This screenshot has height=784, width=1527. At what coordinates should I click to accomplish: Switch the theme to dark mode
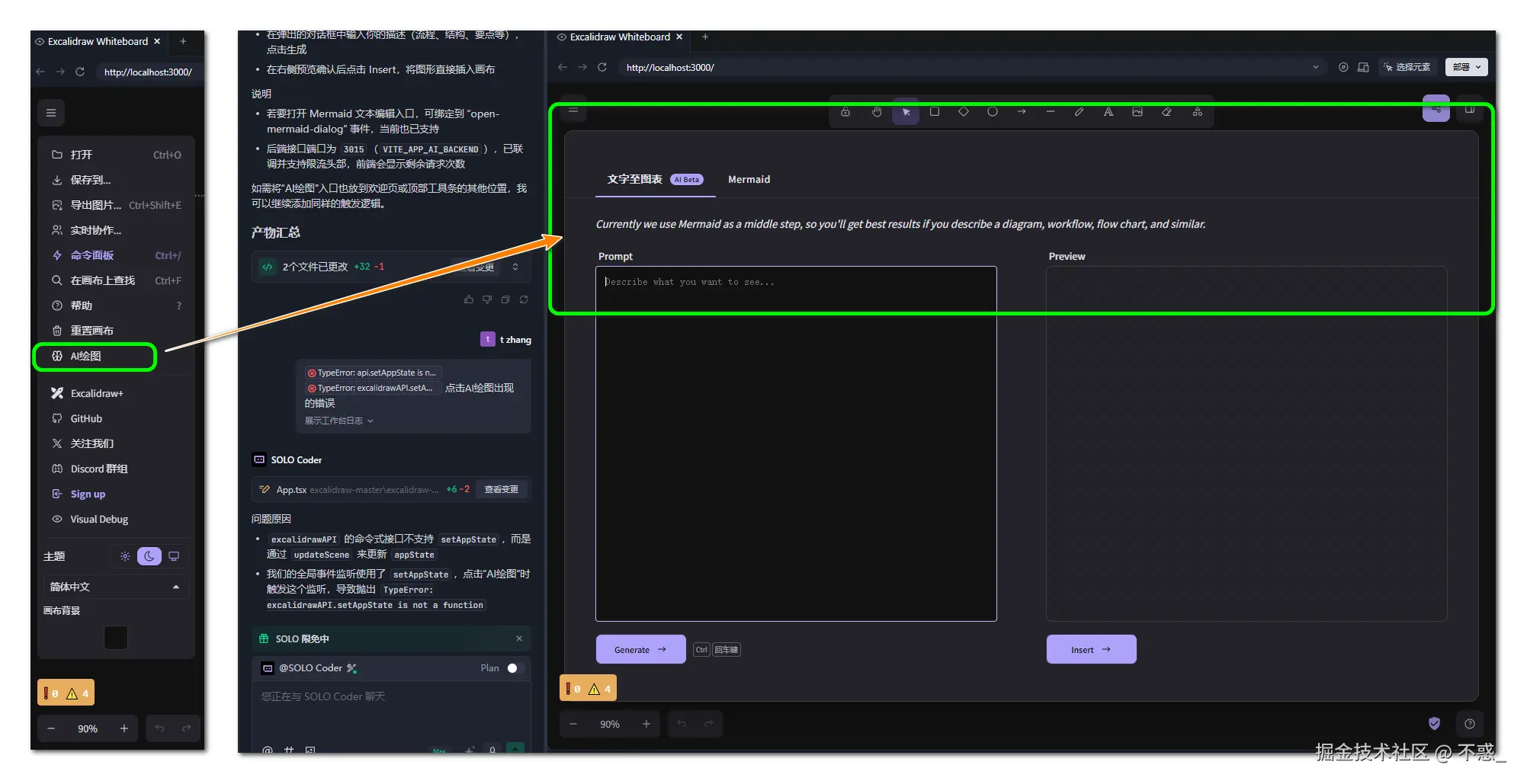click(149, 556)
